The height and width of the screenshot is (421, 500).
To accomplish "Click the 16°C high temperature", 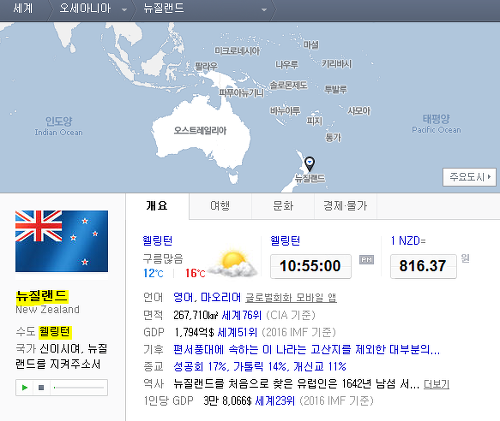I will (x=195, y=273).
